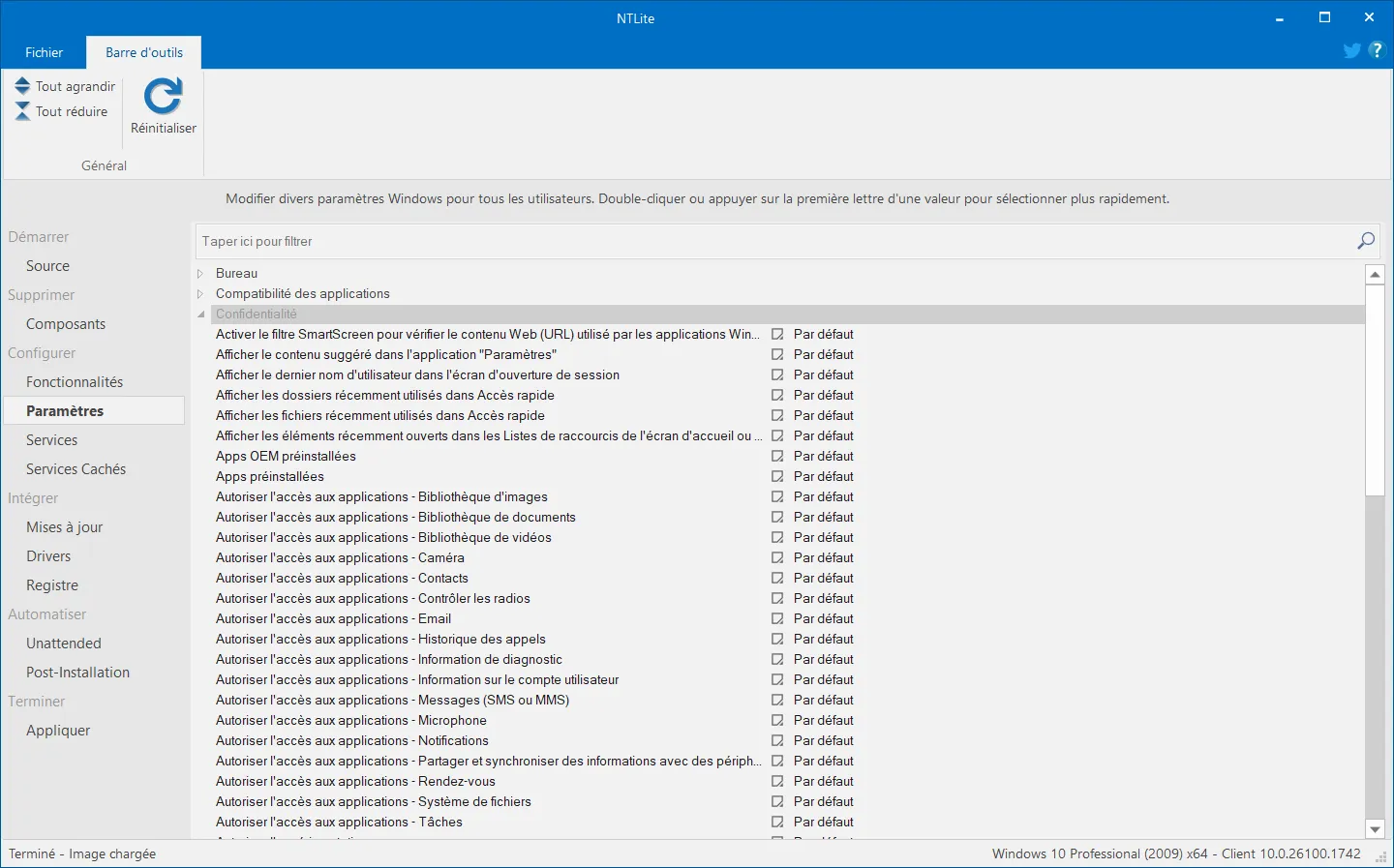1394x868 pixels.
Task: Open the Drivers sidebar page
Action: [x=48, y=556]
